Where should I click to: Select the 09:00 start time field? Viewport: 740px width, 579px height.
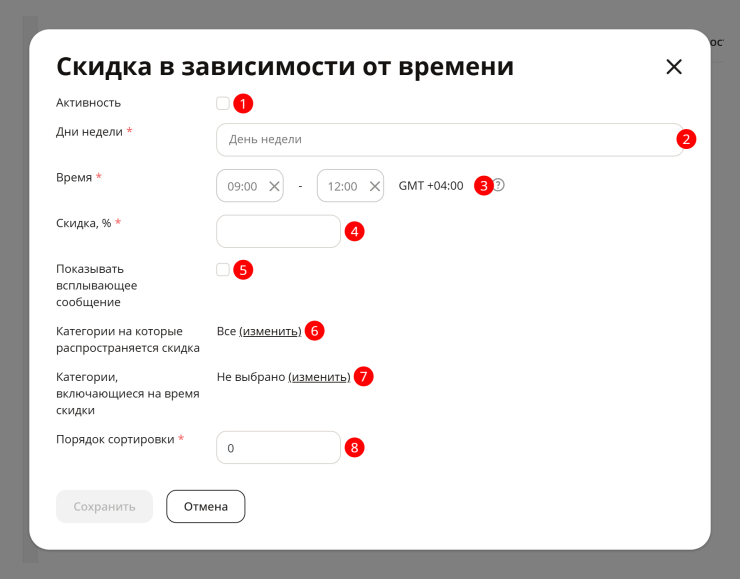pyautogui.click(x=250, y=185)
